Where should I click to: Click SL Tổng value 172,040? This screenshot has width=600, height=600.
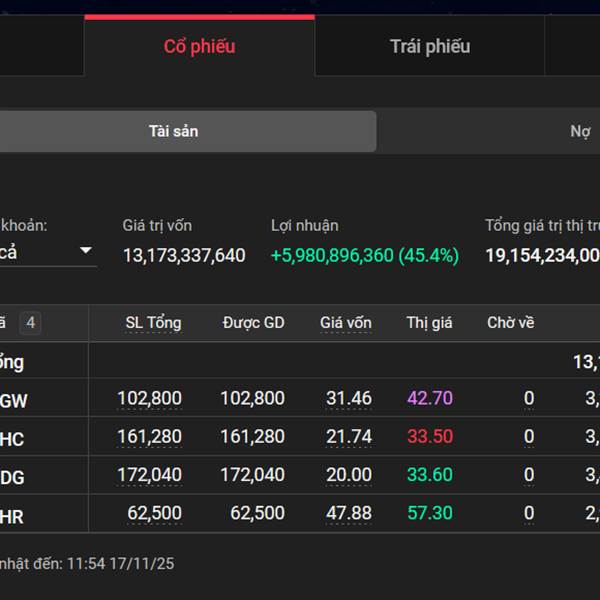pyautogui.click(x=150, y=474)
